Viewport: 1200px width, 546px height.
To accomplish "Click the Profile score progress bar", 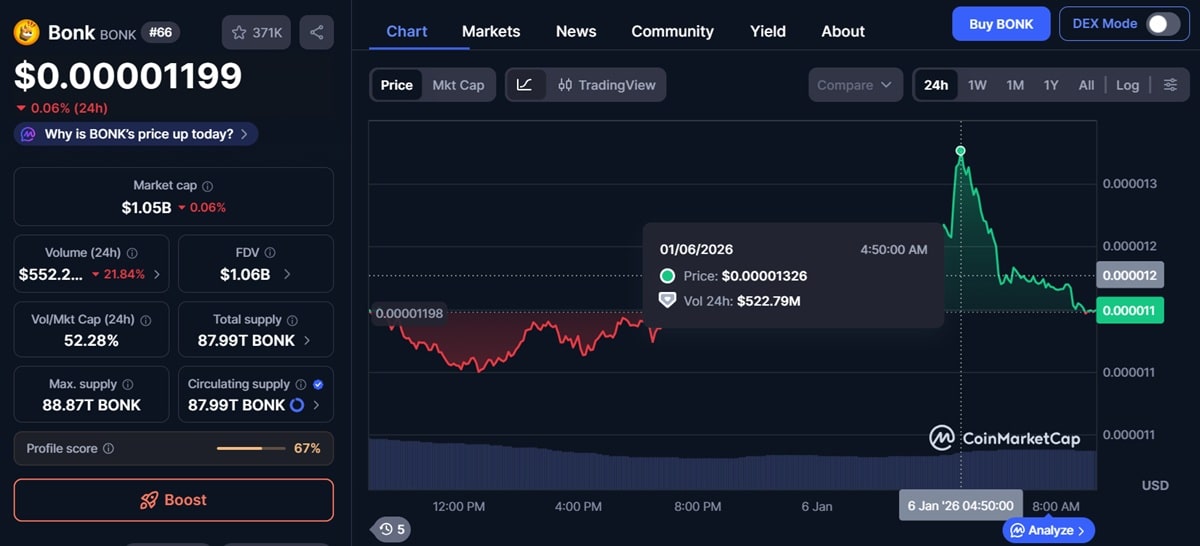I will 252,449.
